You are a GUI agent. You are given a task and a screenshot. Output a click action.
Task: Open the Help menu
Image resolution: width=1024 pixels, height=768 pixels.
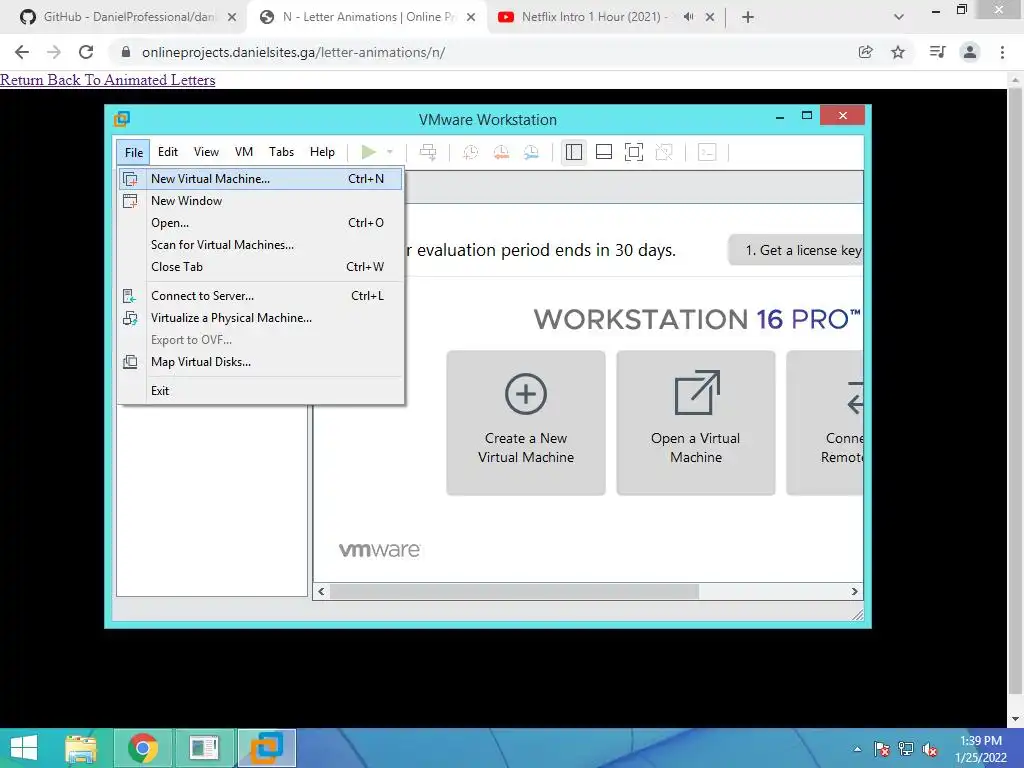coord(322,152)
